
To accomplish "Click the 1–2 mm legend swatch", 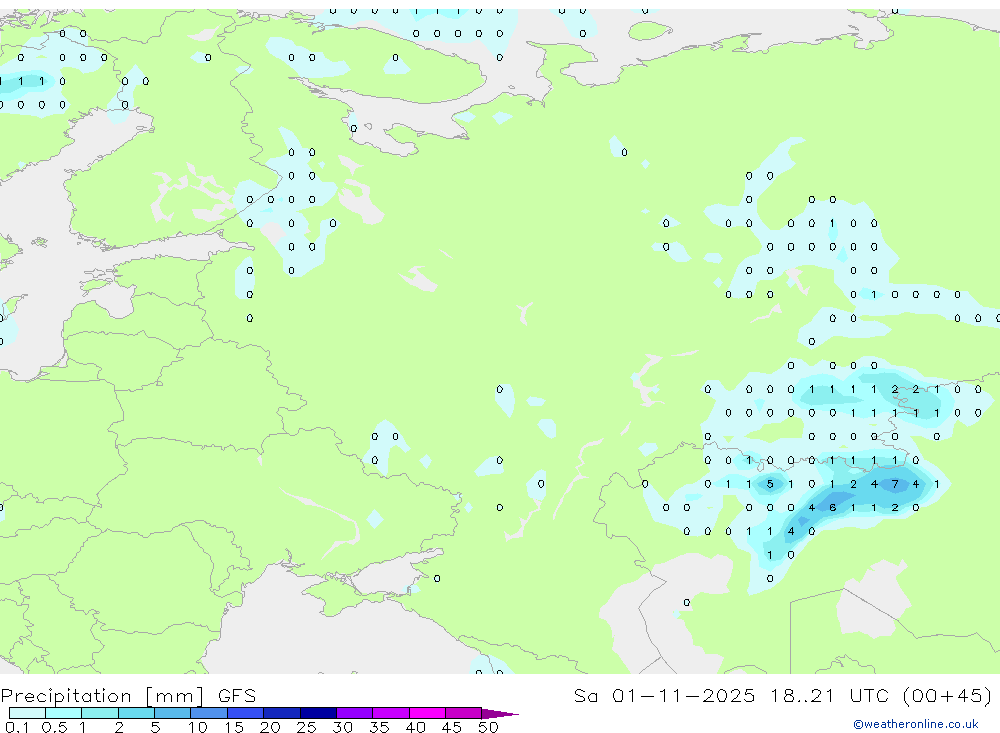I will click(99, 713).
